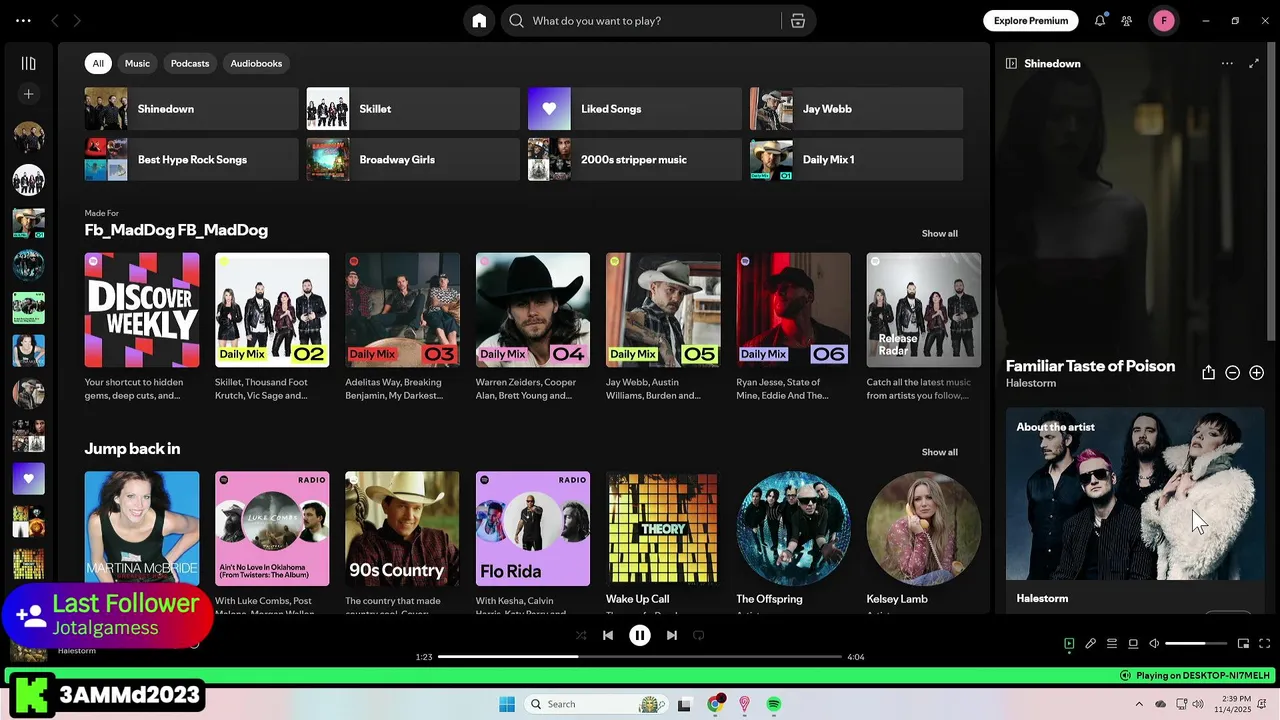Open the three-dots app menu

coord(23,20)
